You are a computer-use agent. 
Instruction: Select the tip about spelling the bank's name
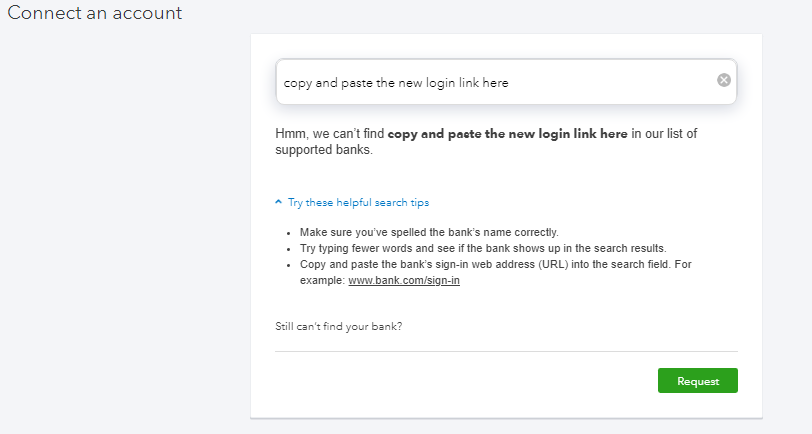coord(429,232)
